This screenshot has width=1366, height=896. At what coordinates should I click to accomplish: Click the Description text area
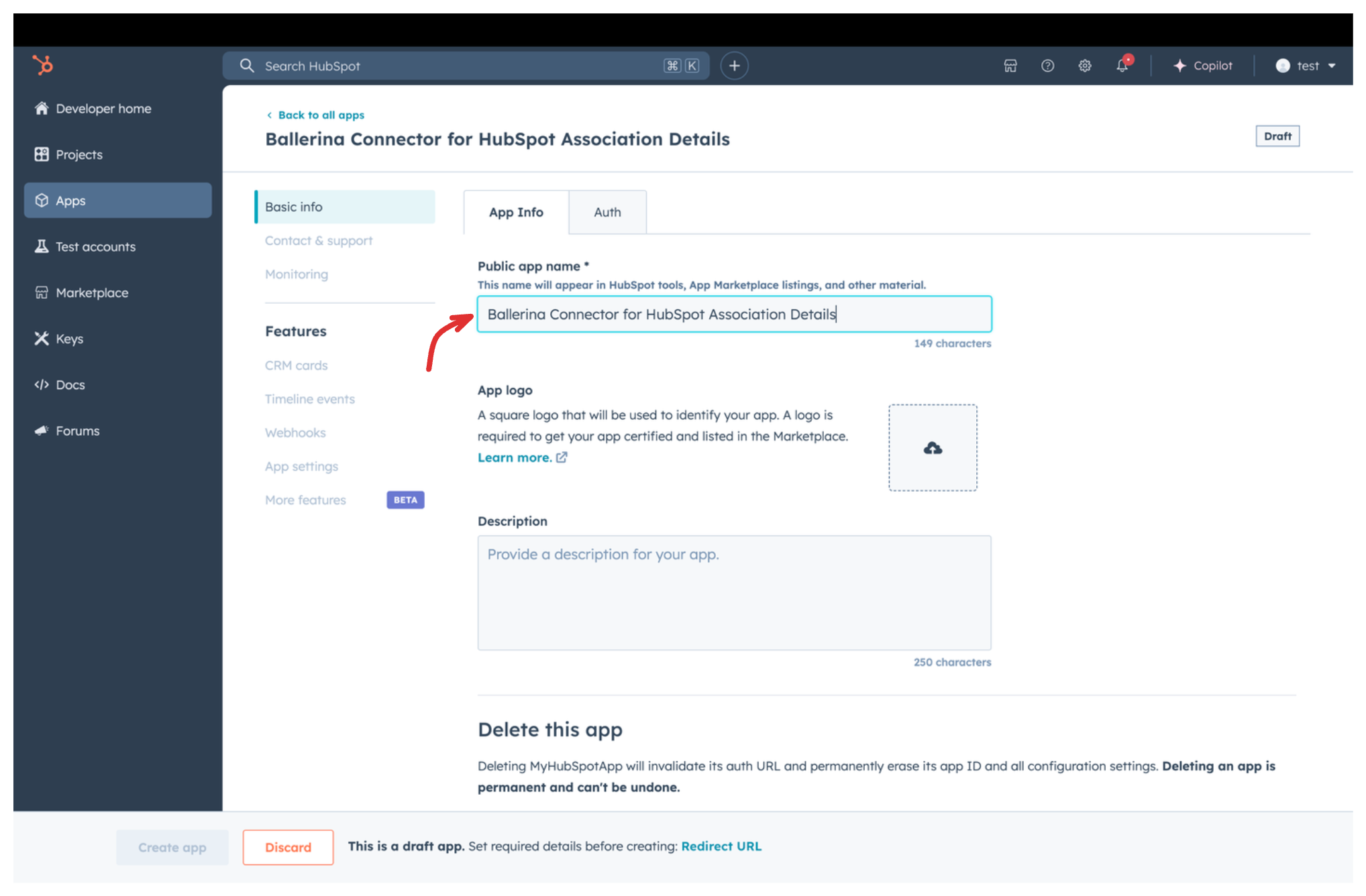pos(734,592)
